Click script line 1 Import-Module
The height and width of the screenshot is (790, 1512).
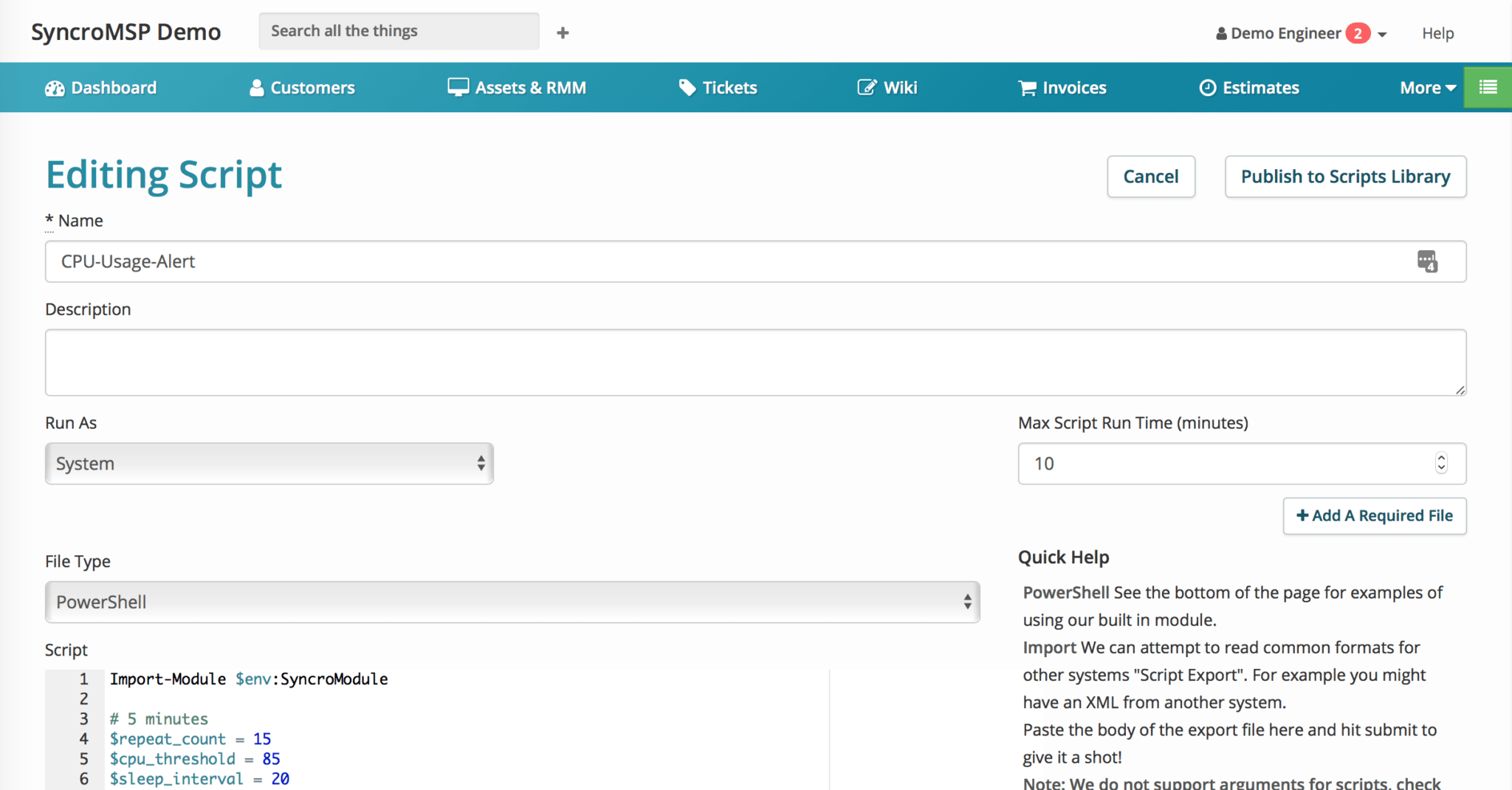click(x=249, y=679)
